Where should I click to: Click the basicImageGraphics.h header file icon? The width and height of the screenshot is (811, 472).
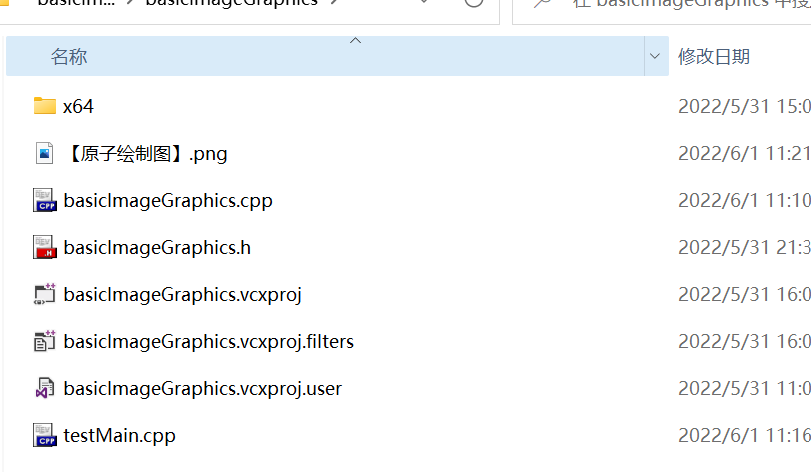(44, 248)
